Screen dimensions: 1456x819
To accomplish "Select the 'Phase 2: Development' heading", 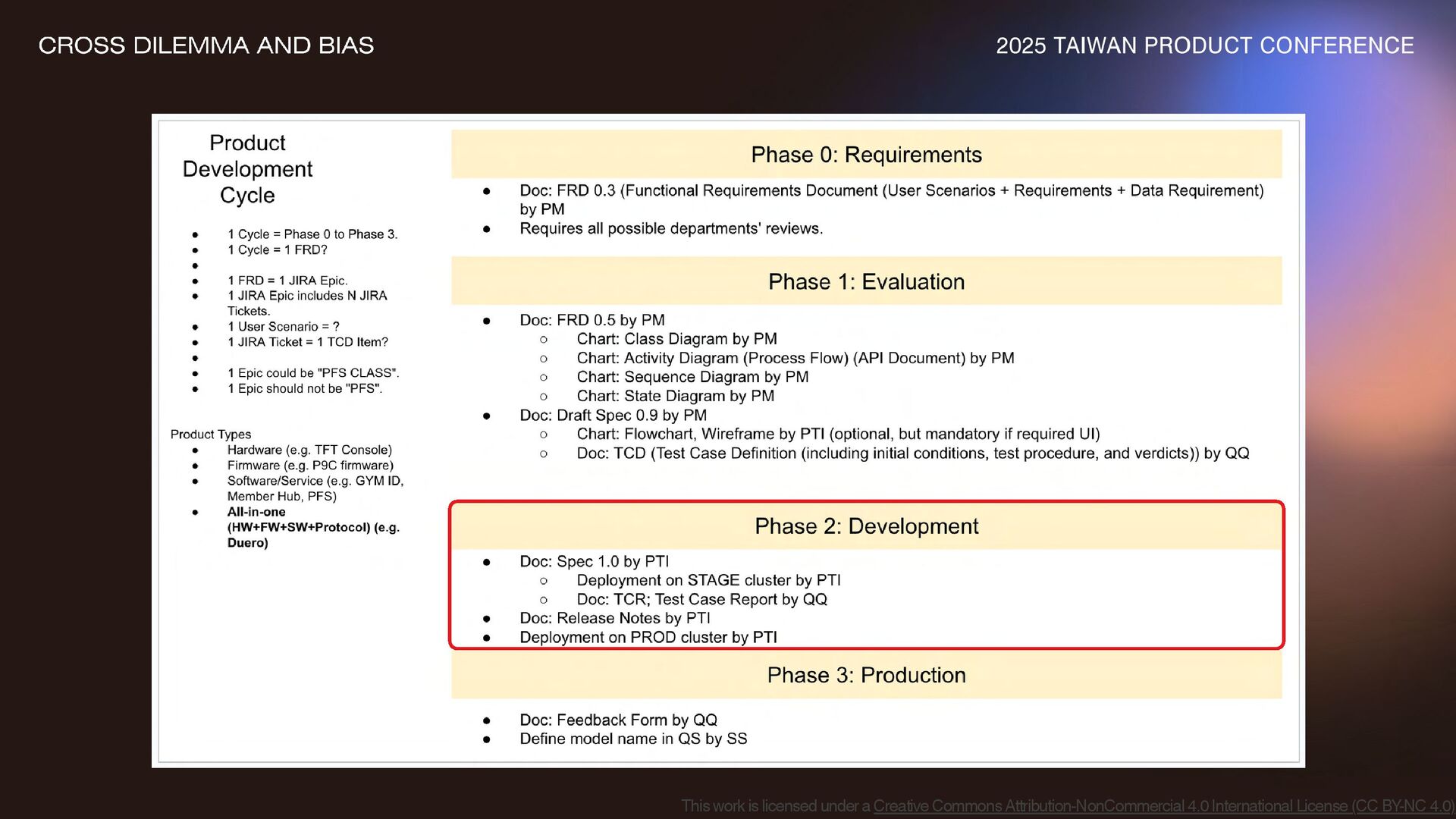I will 866,526.
